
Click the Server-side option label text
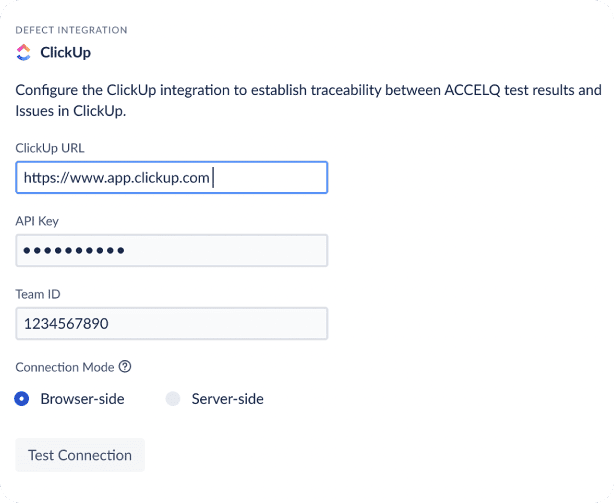226,399
